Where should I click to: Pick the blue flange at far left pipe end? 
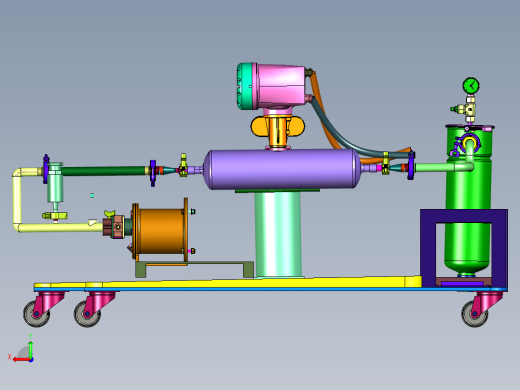[x=46, y=169]
